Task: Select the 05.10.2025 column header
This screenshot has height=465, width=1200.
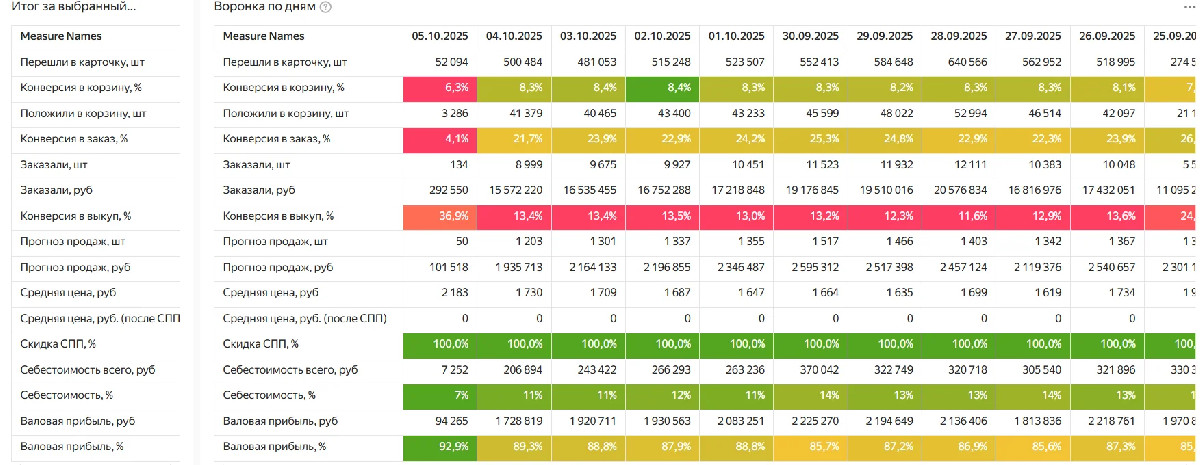Action: (x=440, y=36)
